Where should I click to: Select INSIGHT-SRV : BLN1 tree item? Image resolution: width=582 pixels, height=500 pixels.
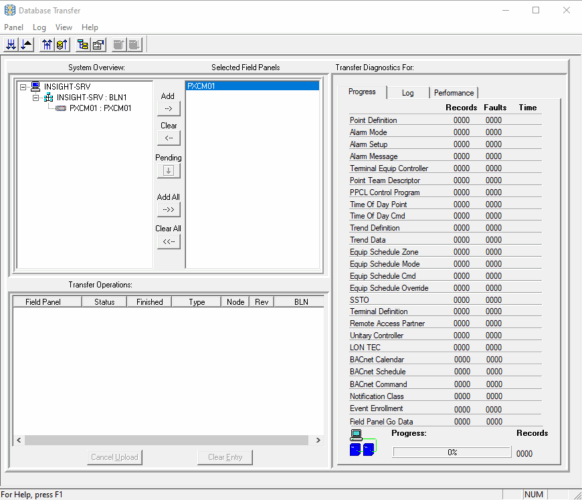(x=91, y=98)
